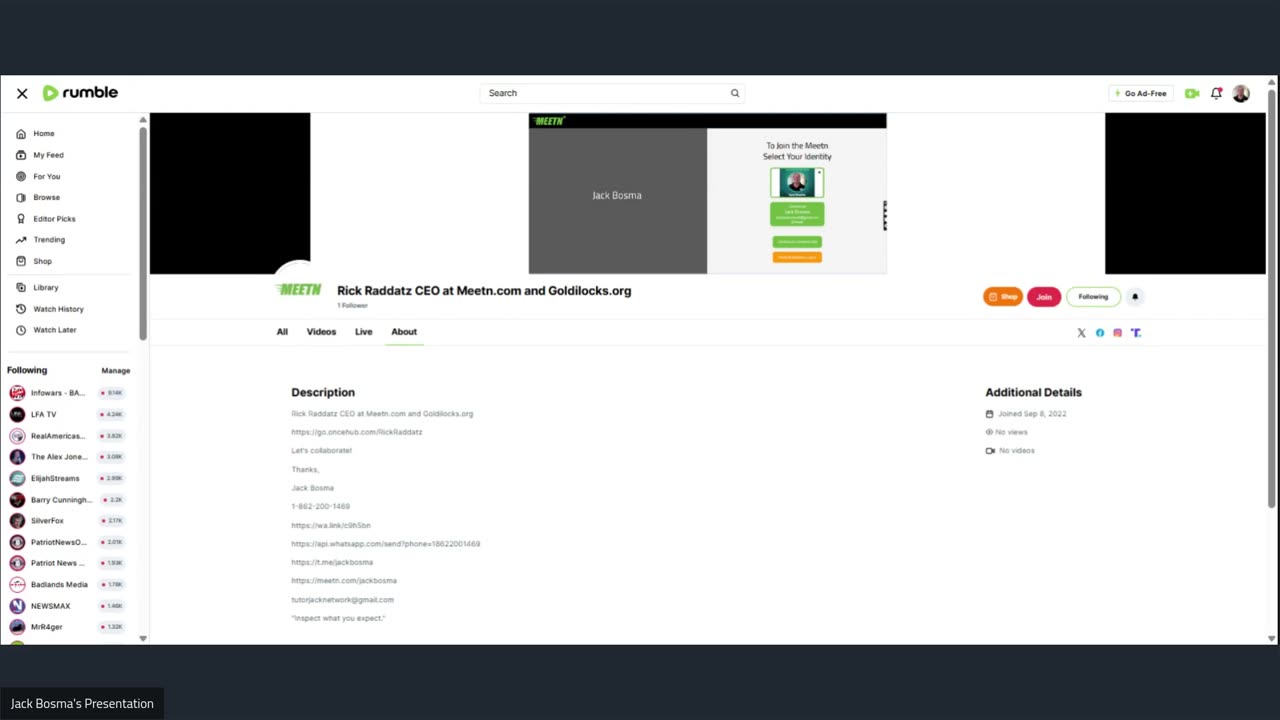Toggle the Following button on channel
1280x720 pixels.
[1093, 297]
